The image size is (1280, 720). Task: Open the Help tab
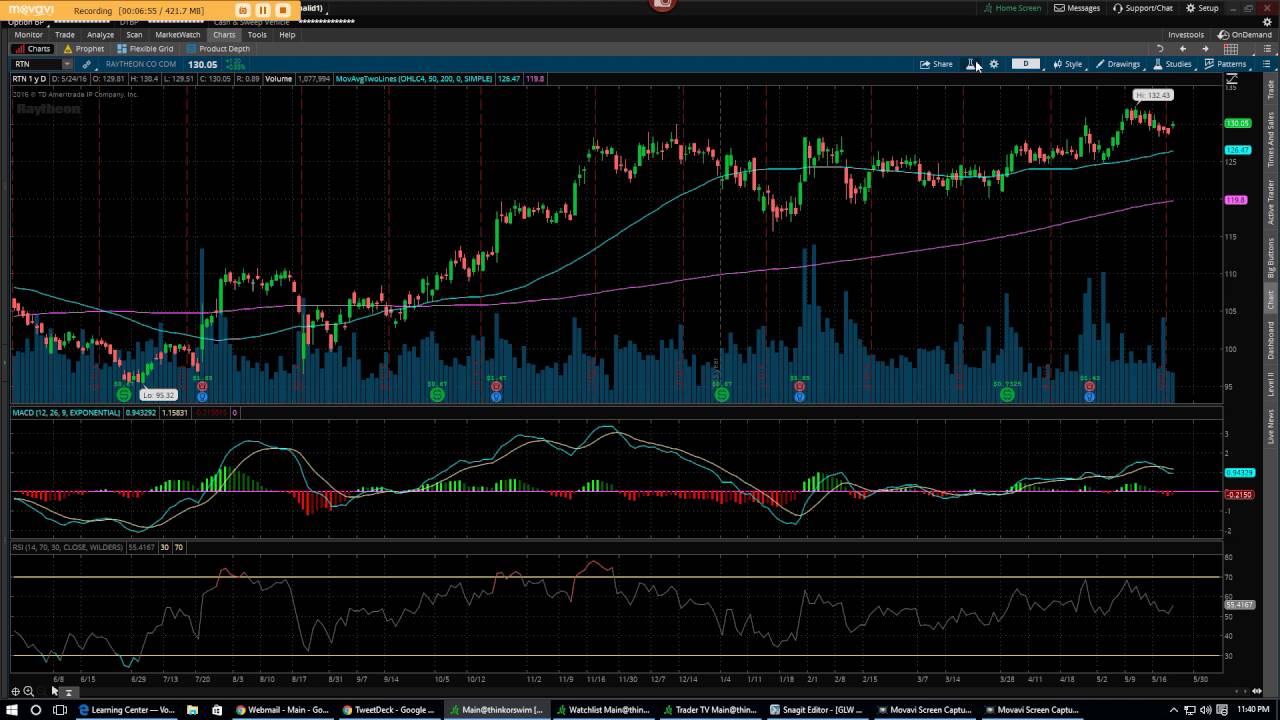click(287, 35)
